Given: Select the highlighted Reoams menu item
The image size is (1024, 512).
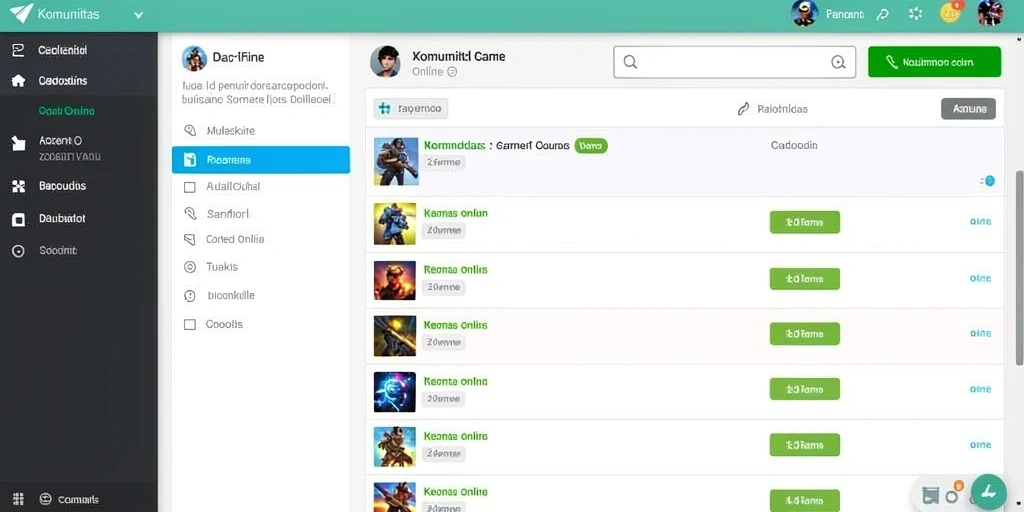Looking at the screenshot, I should 261,160.
